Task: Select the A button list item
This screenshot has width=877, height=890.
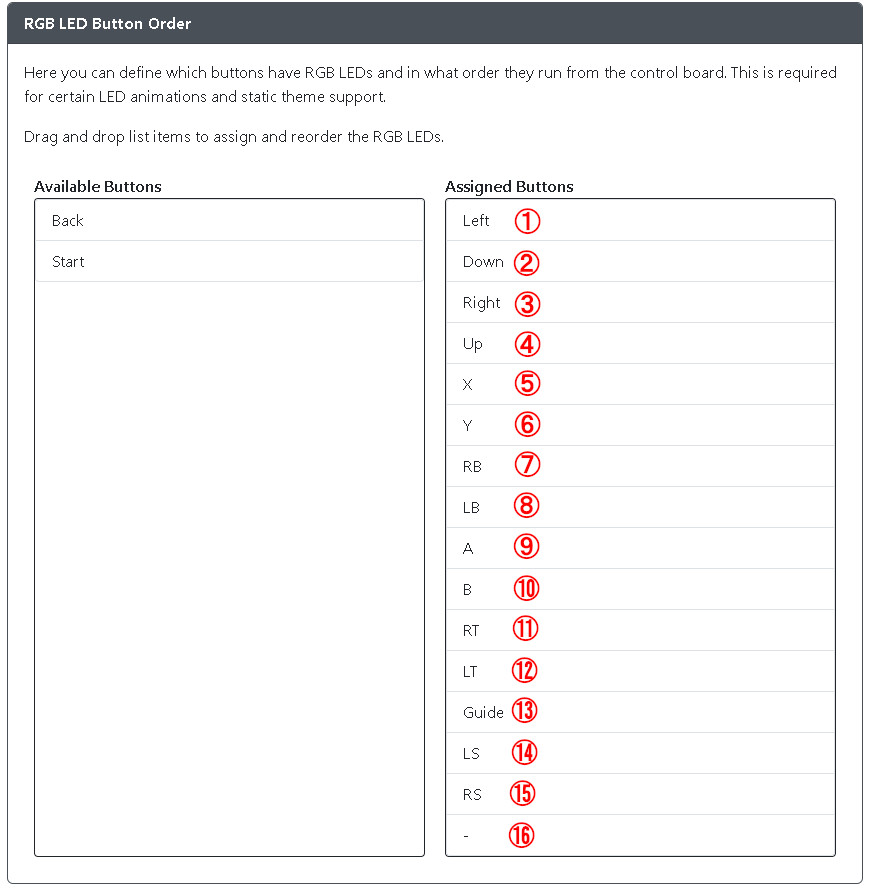Action: click(x=640, y=548)
